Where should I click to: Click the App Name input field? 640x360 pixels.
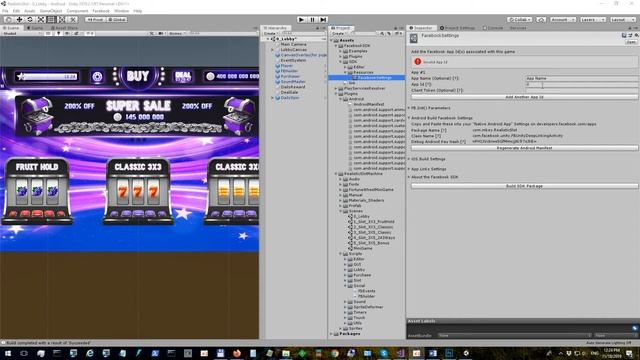(x=581, y=78)
